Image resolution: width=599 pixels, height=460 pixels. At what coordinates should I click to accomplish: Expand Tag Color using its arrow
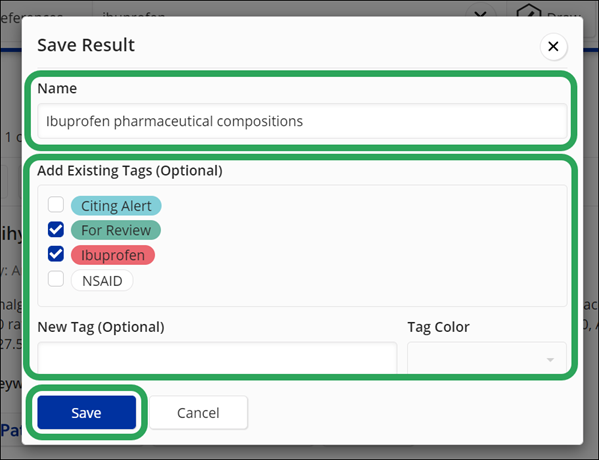pos(550,360)
